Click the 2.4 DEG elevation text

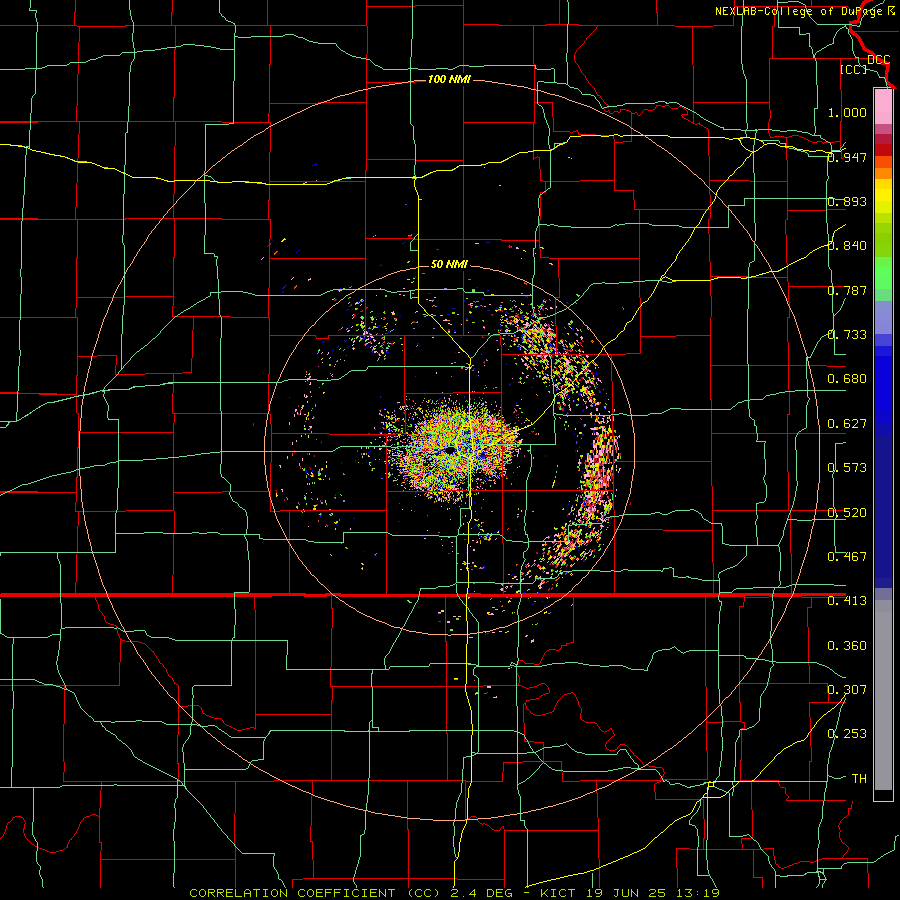click(x=482, y=893)
